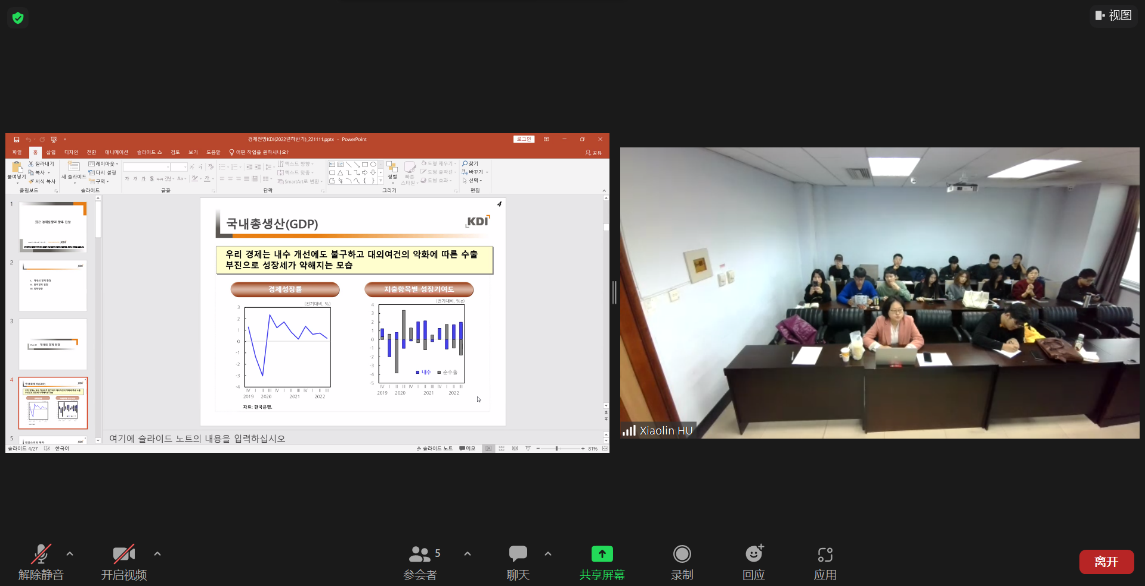Expand the chat options arrow
This screenshot has height=586, width=1145.
pos(547,553)
